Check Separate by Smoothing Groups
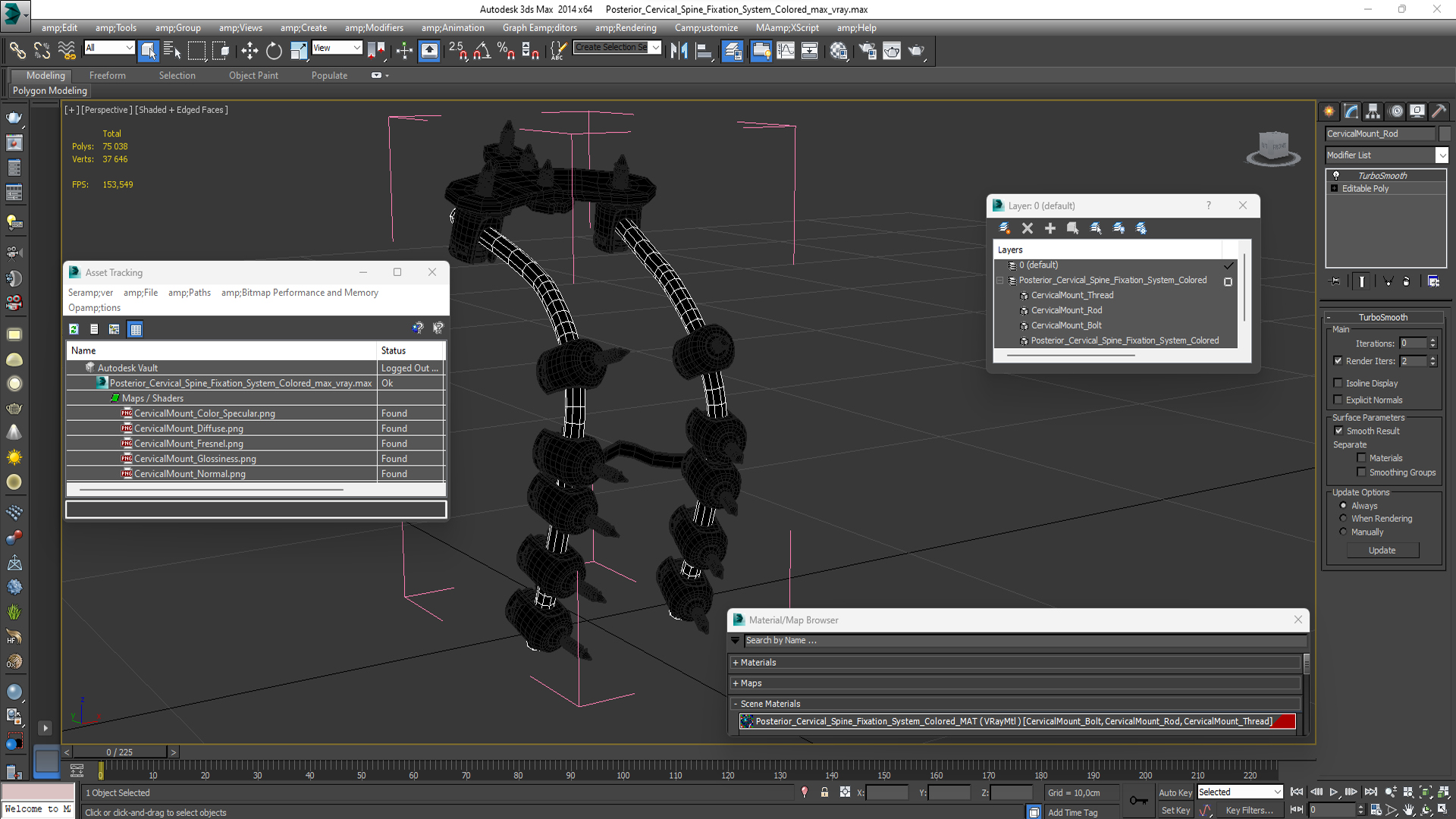This screenshot has height=819, width=1456. click(1361, 472)
